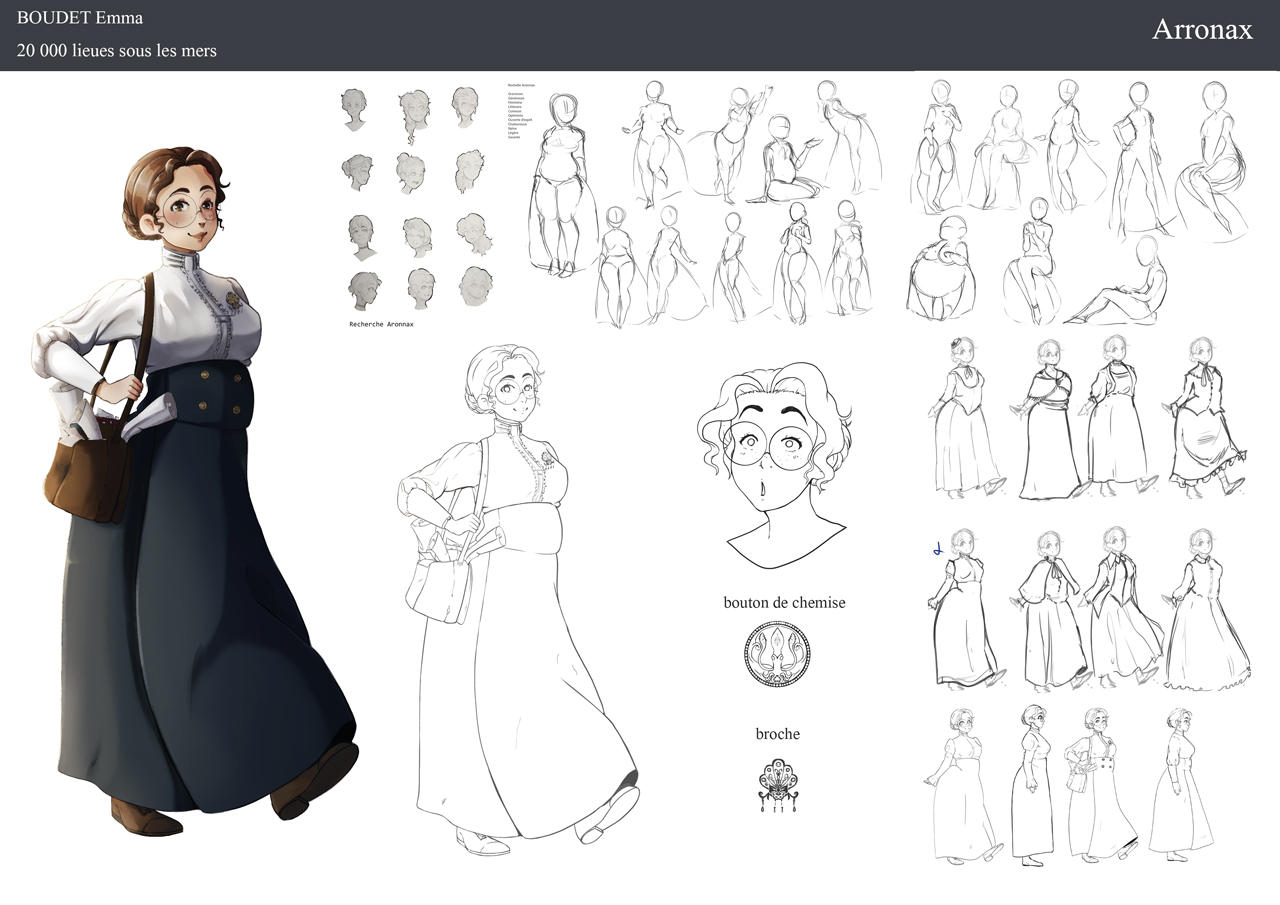
Task: Click the blue handwritten mark beside costume sketches
Action: pos(937,549)
